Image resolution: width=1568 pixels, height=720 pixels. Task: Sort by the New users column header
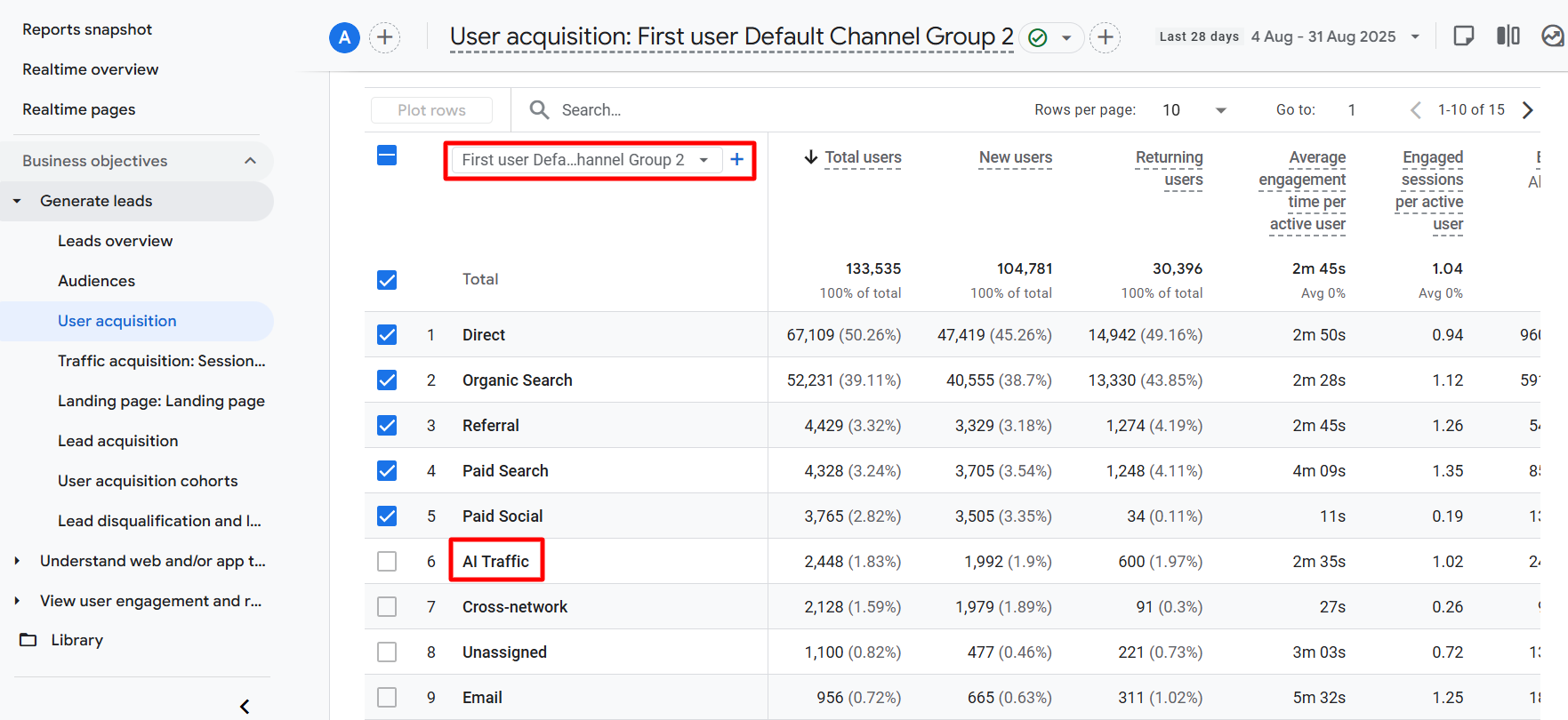(1016, 157)
